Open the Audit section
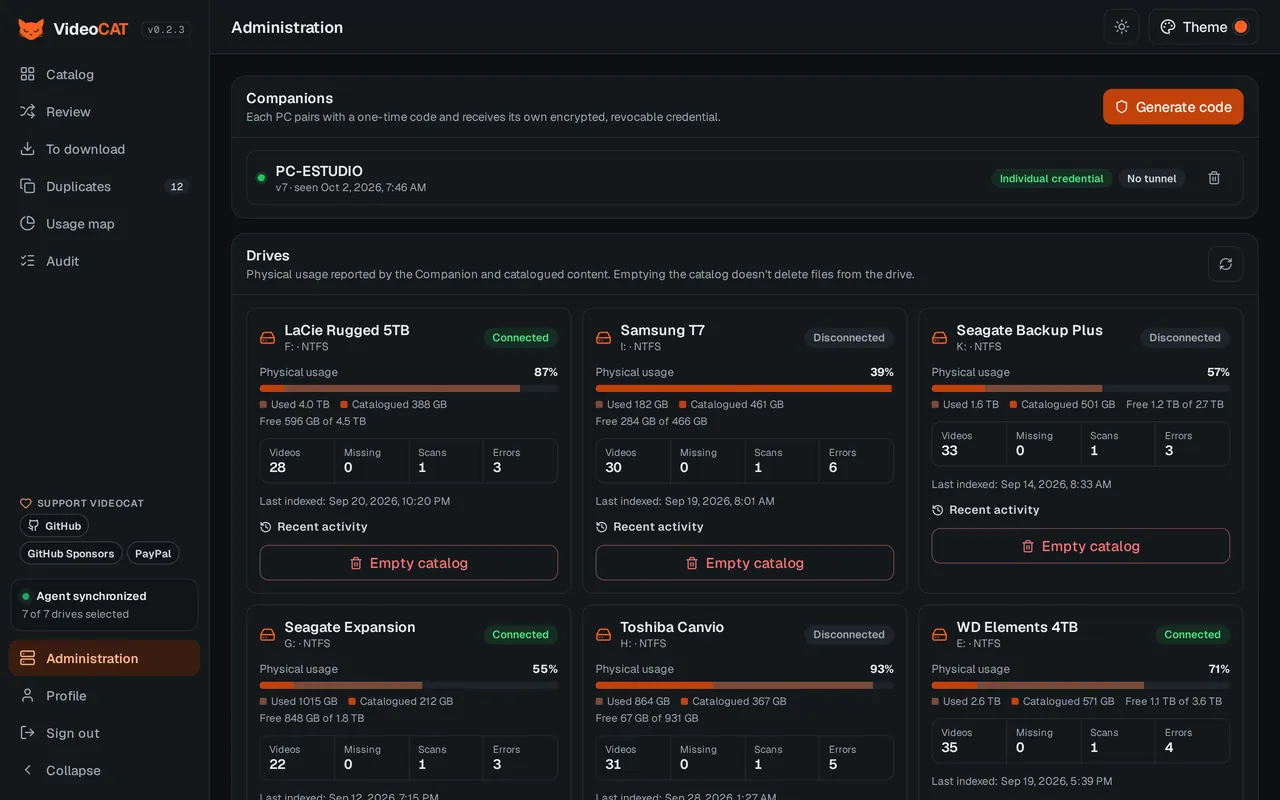The height and width of the screenshot is (800, 1280). click(x=104, y=261)
